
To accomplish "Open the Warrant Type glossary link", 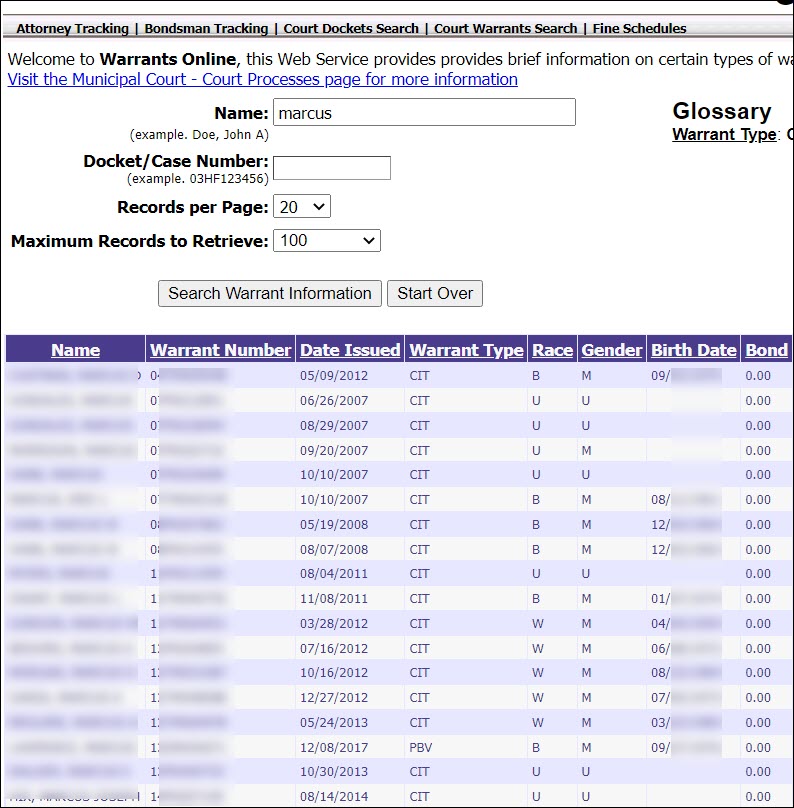I will pyautogui.click(x=724, y=134).
